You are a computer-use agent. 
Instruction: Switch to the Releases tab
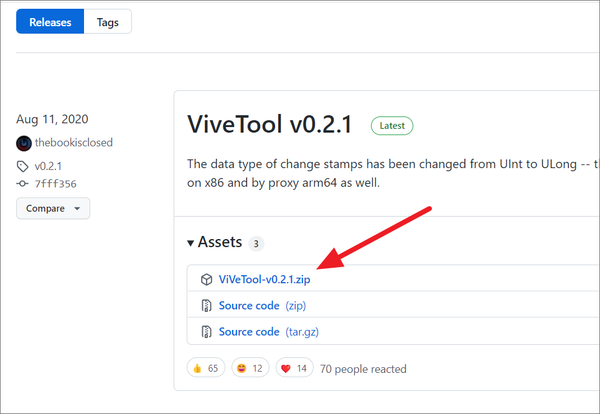pyautogui.click(x=48, y=21)
